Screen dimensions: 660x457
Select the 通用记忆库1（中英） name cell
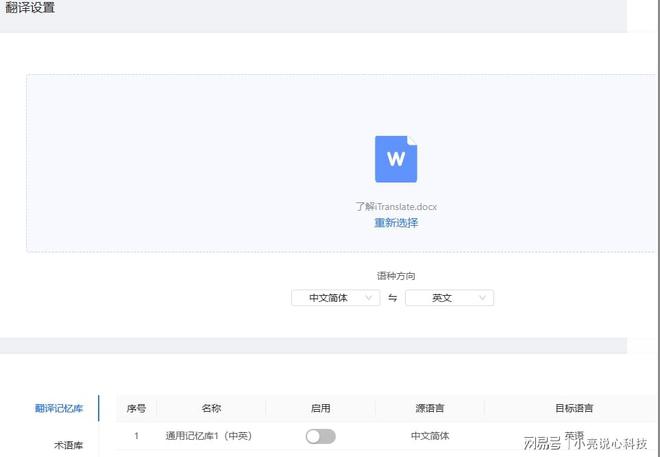point(209,436)
